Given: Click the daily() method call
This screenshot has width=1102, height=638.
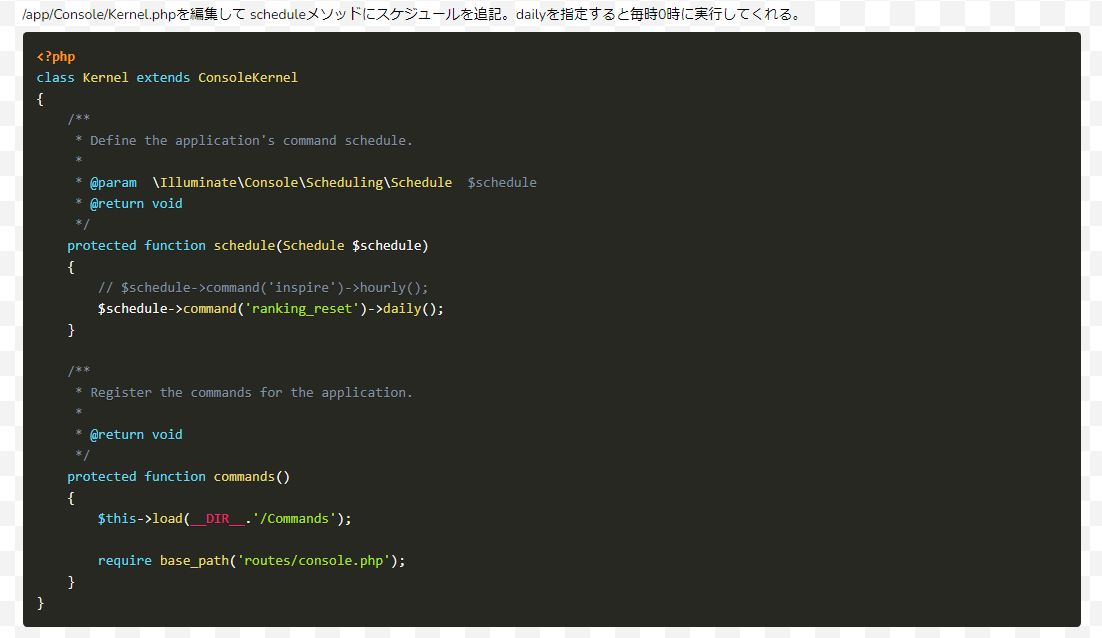Looking at the screenshot, I should [409, 308].
